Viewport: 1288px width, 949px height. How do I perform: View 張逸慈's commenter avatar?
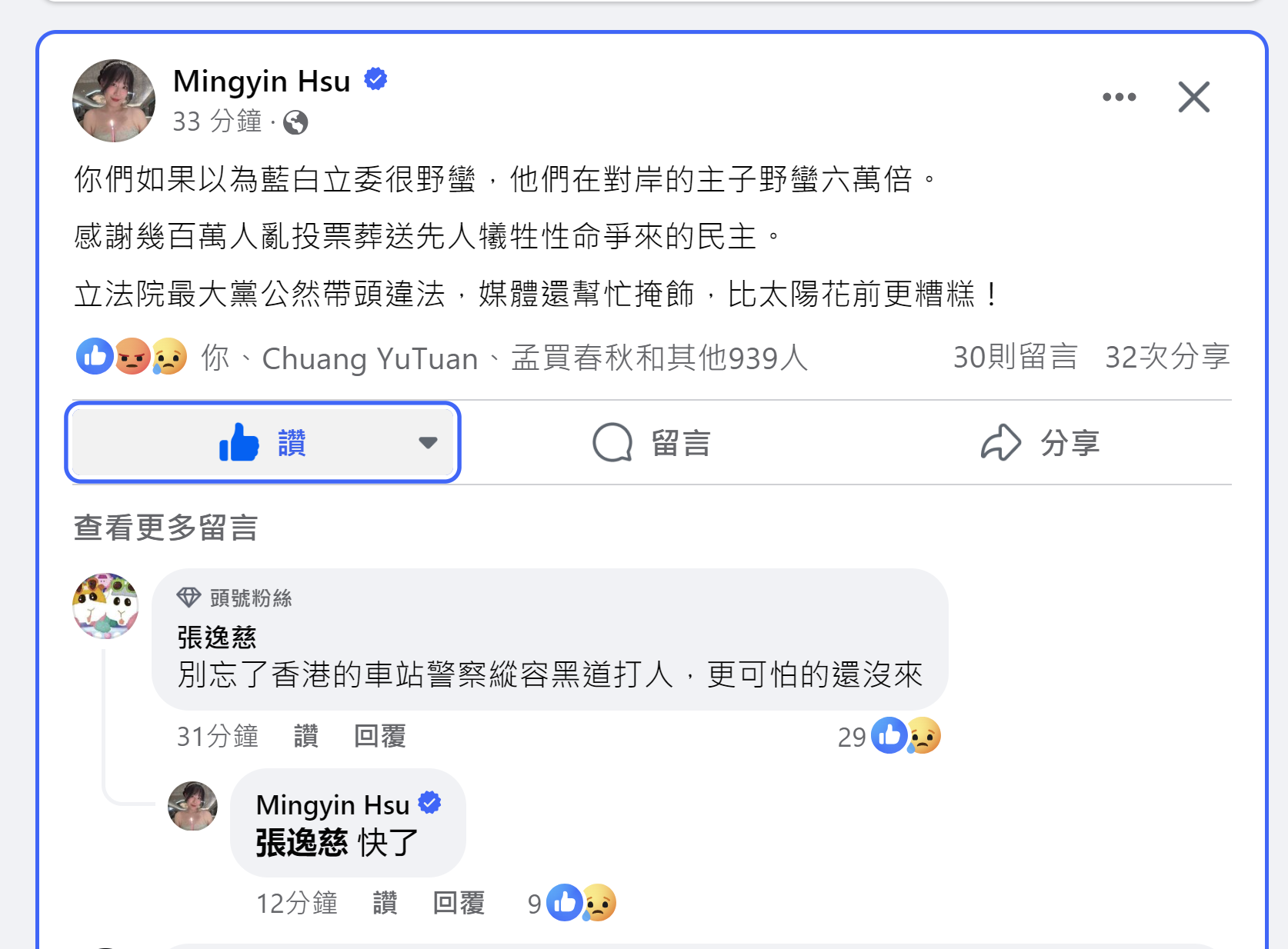[x=105, y=606]
